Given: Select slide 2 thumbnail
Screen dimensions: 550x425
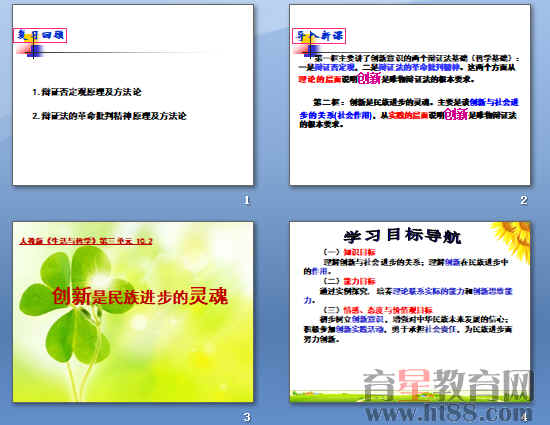Looking at the screenshot, I should coord(410,95).
